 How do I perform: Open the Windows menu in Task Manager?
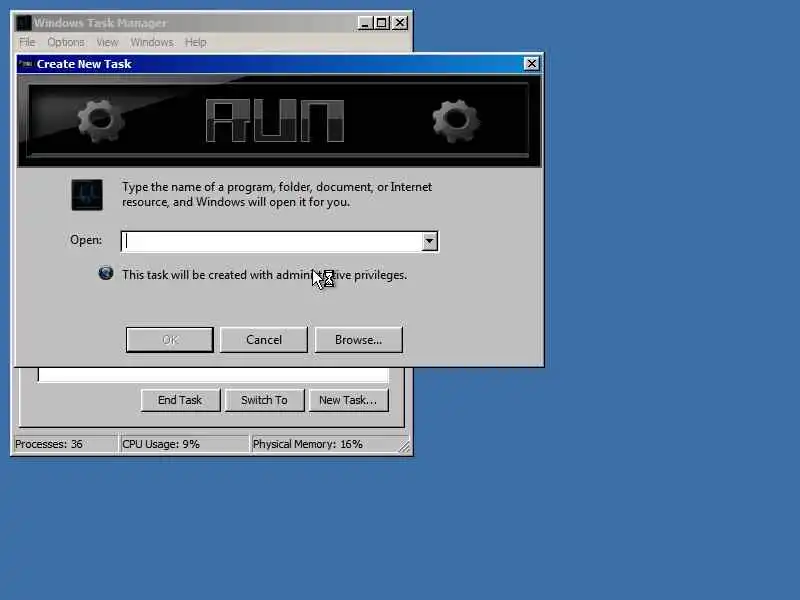152,42
